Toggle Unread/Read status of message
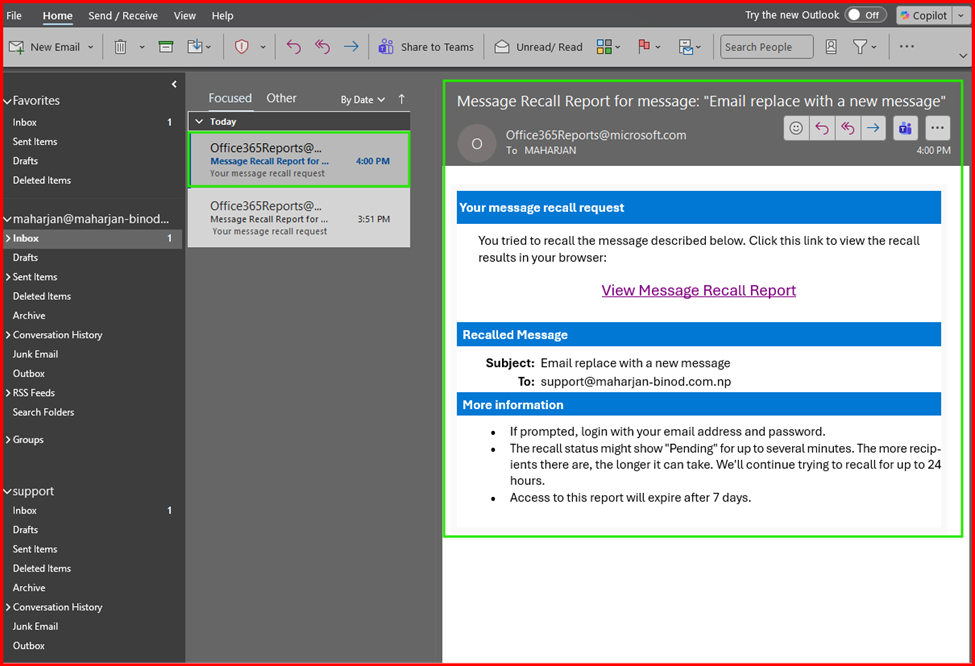 pyautogui.click(x=538, y=47)
